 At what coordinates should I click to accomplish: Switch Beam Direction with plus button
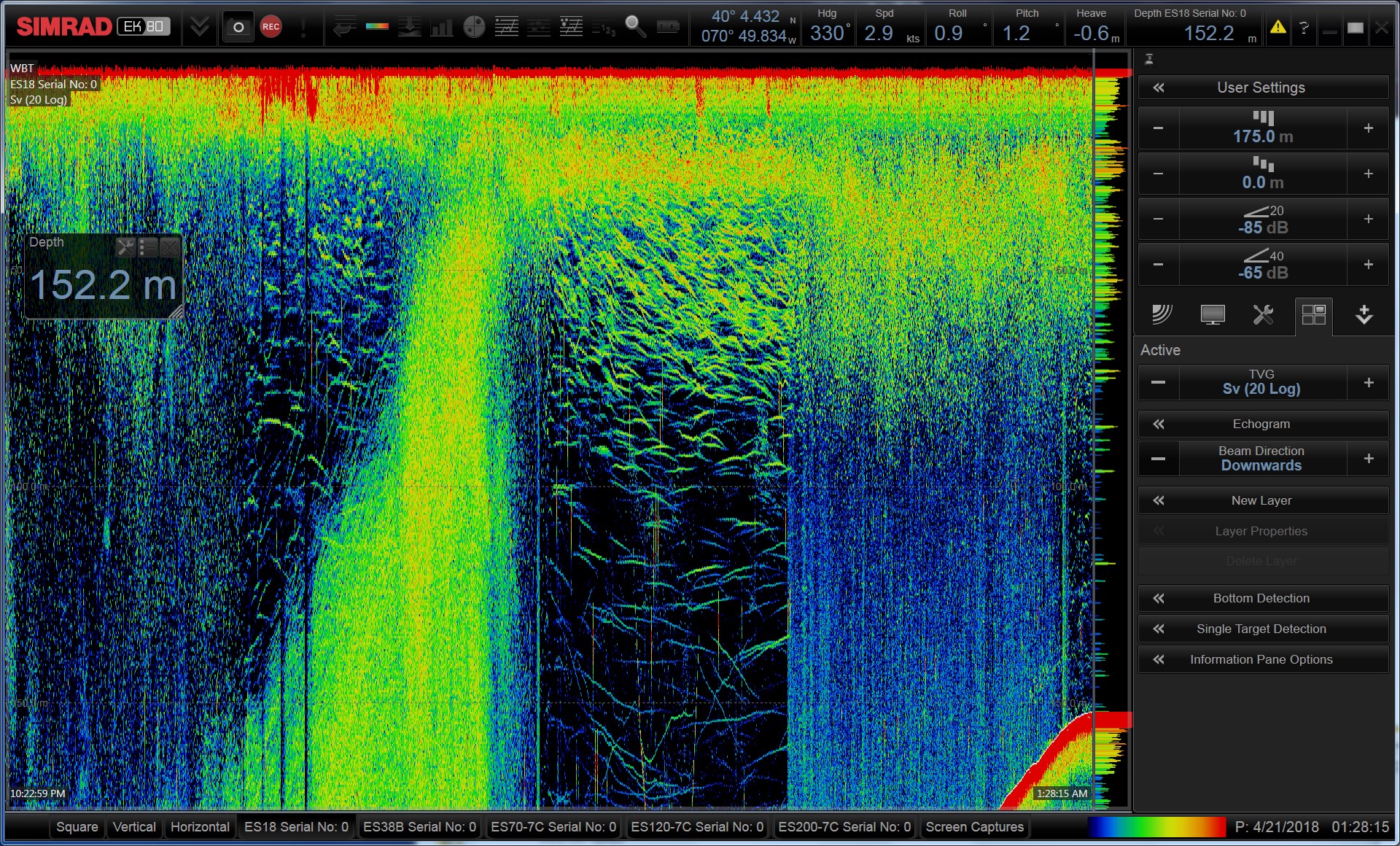[1368, 459]
